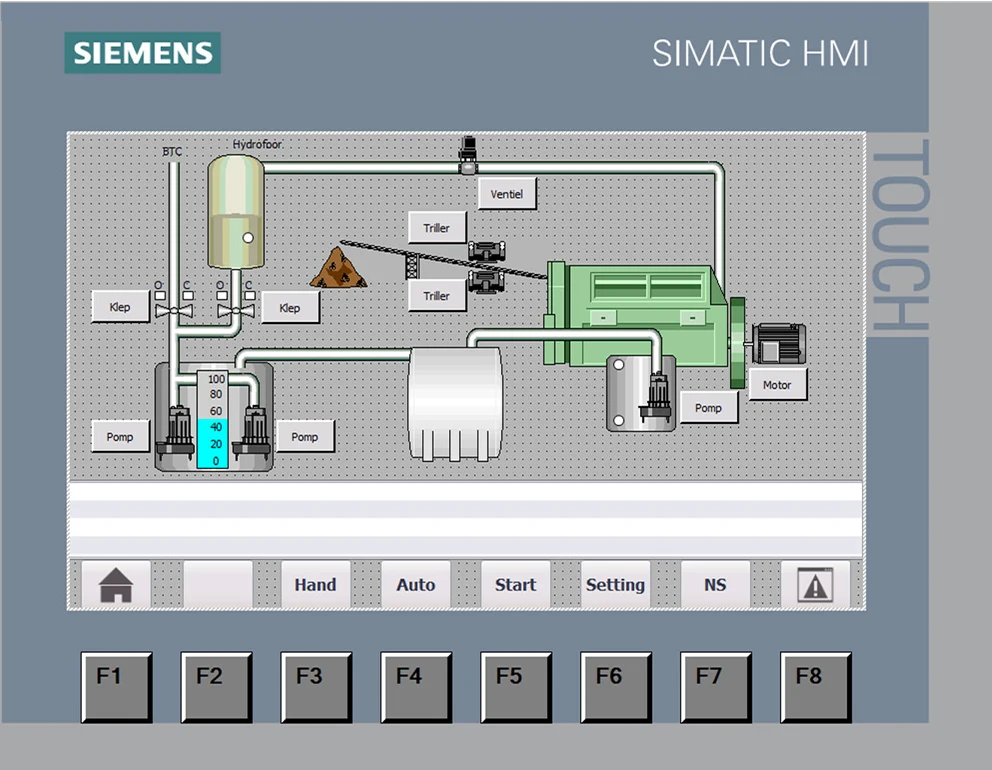Select the valve symbol below the Hydrofoor tank

[236, 310]
